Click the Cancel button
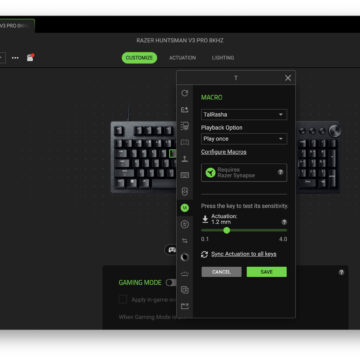The height and width of the screenshot is (360, 360). click(221, 272)
